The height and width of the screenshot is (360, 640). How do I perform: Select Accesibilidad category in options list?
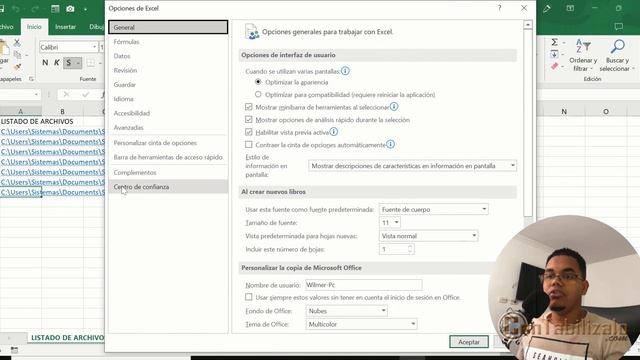pos(168,113)
